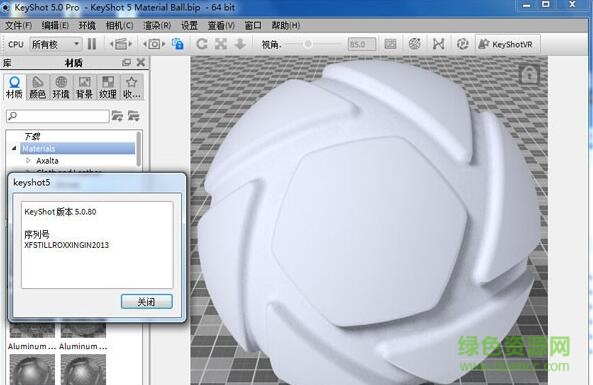Click the 视角 value field showing 85.0
The image size is (593, 385).
(362, 44)
